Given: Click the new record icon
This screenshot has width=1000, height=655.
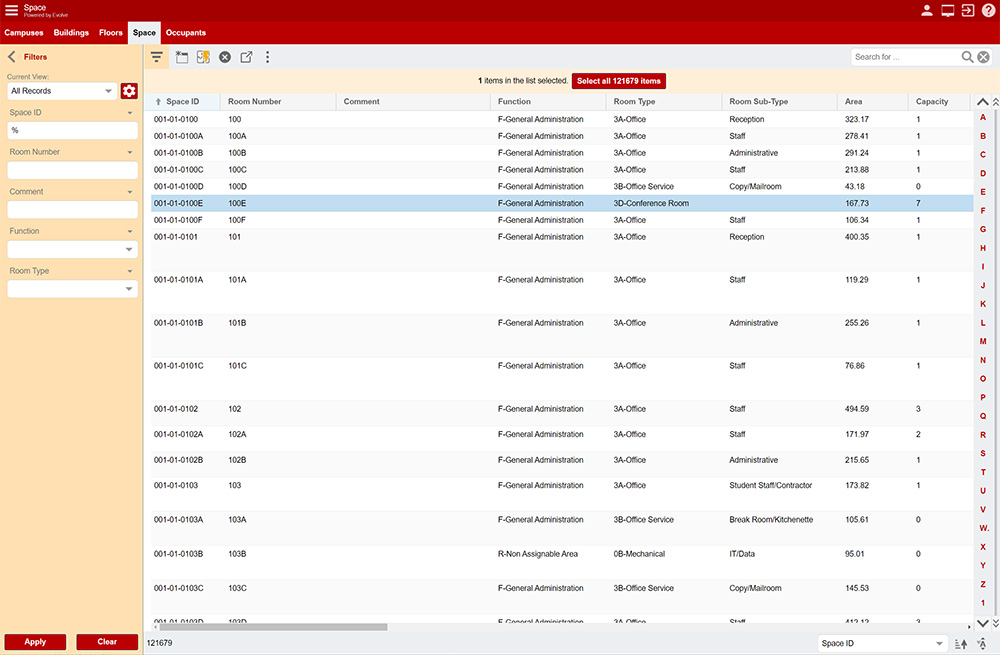Looking at the screenshot, I should pyautogui.click(x=181, y=57).
